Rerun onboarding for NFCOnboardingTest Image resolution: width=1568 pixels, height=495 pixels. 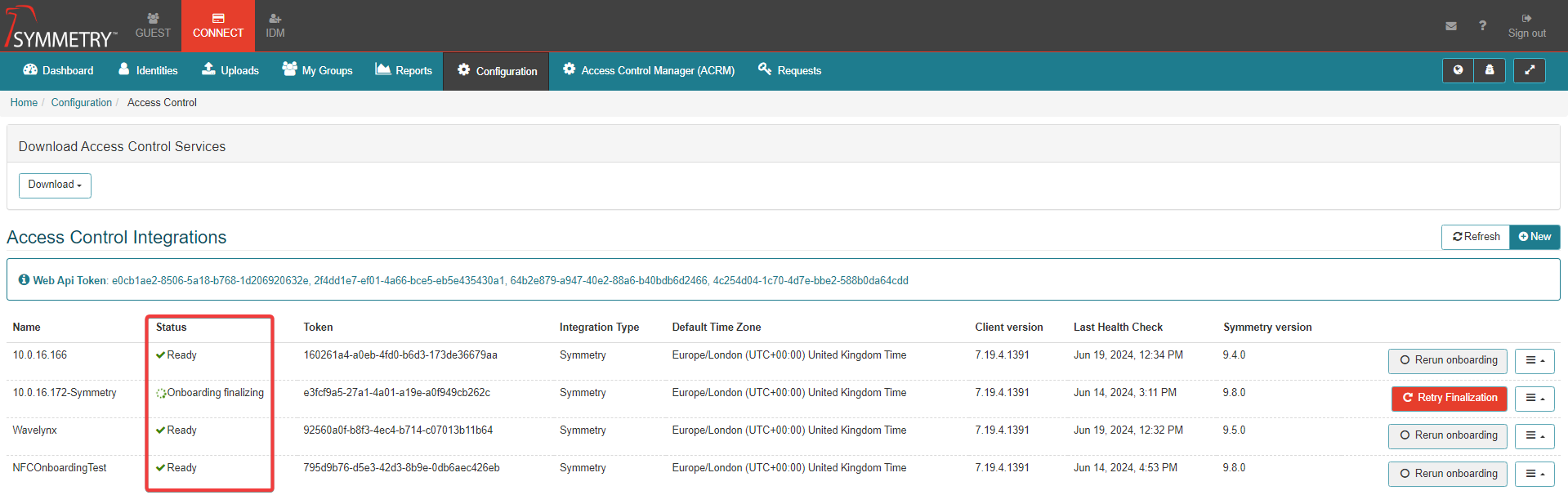pyautogui.click(x=1448, y=474)
